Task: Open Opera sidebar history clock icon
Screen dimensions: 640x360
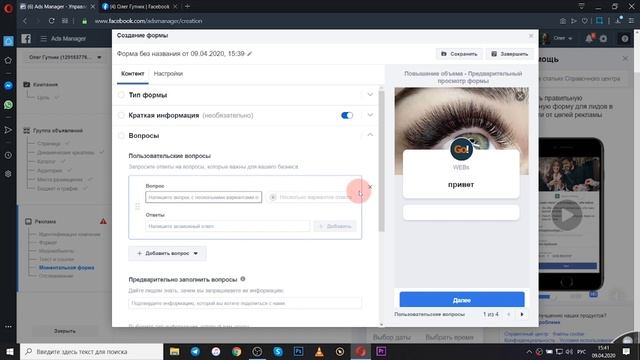Action: coord(8,155)
